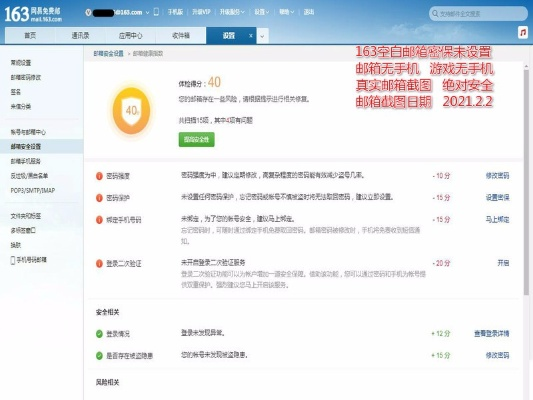Click the green 提高安全性 button
The height and width of the screenshot is (400, 533).
[196, 140]
